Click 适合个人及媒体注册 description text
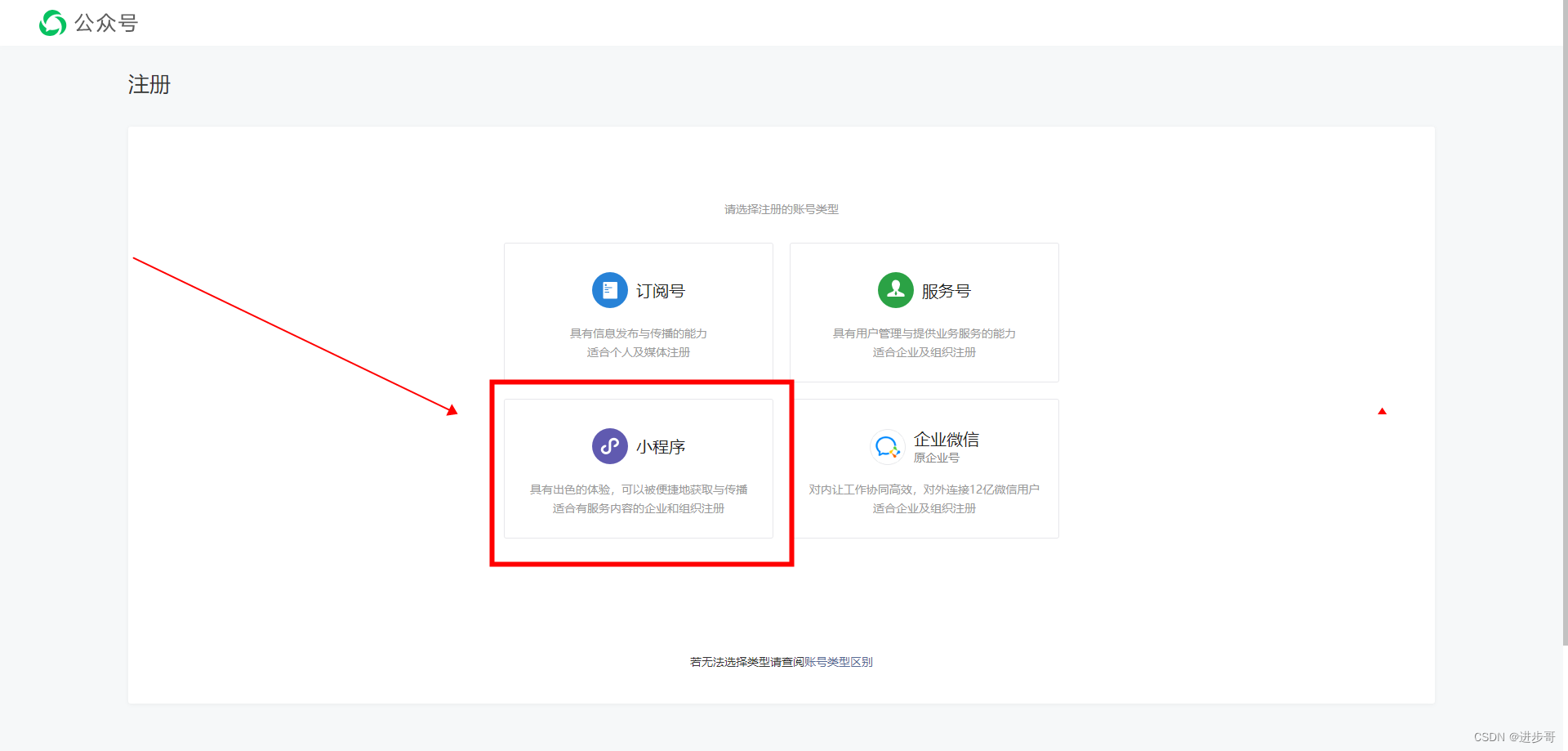The image size is (1568, 751). point(639,352)
